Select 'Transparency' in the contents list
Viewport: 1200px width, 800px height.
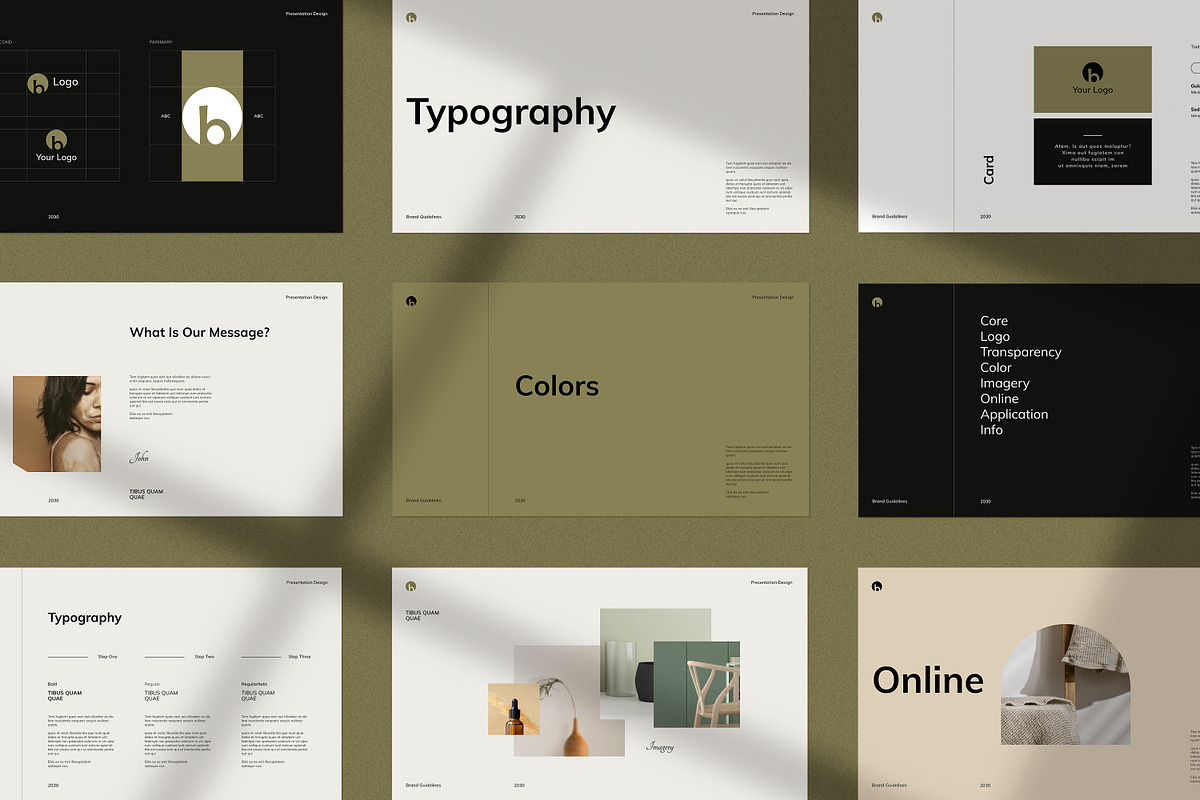click(x=1021, y=352)
